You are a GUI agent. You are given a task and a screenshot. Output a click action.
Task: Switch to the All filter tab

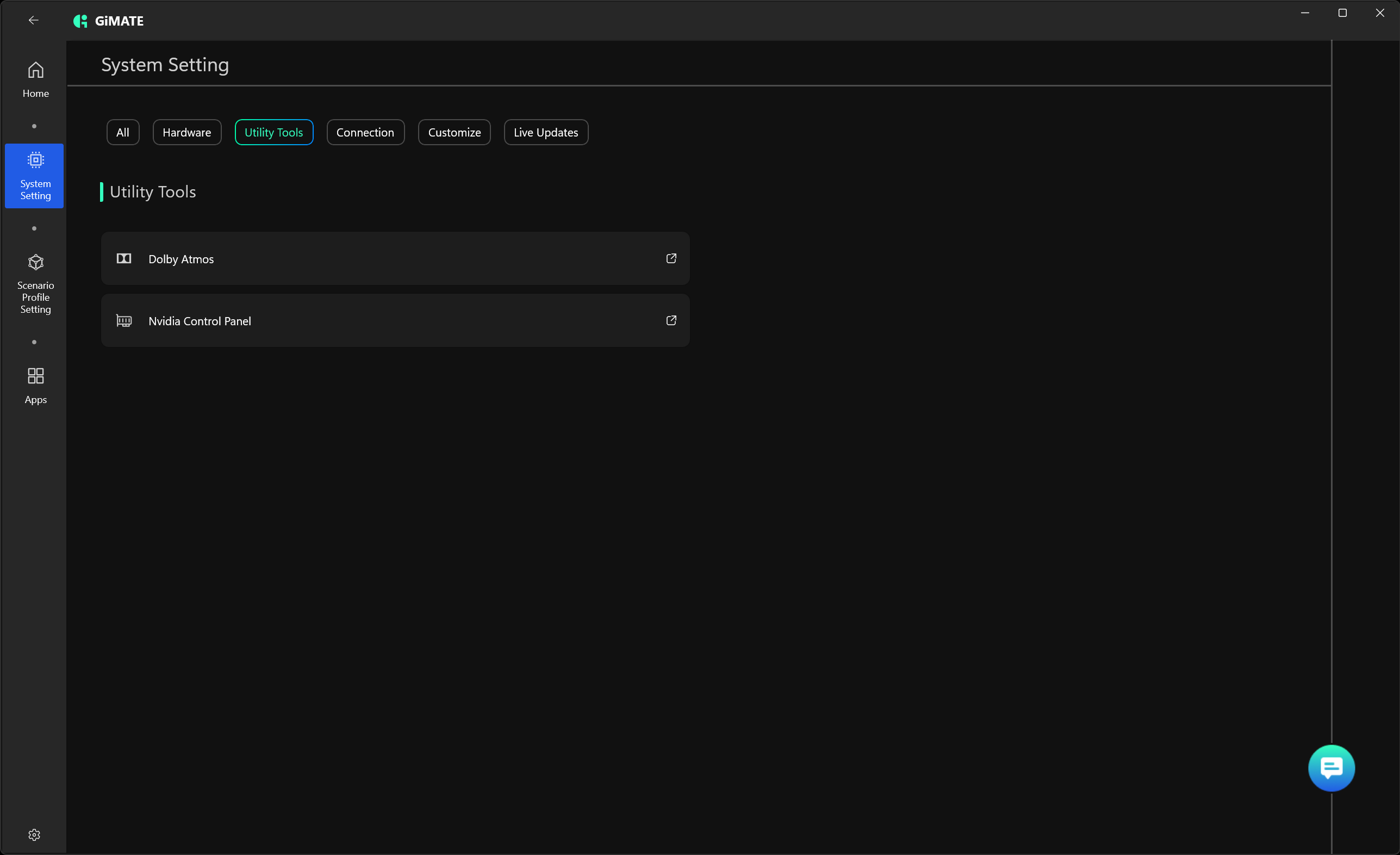point(123,132)
